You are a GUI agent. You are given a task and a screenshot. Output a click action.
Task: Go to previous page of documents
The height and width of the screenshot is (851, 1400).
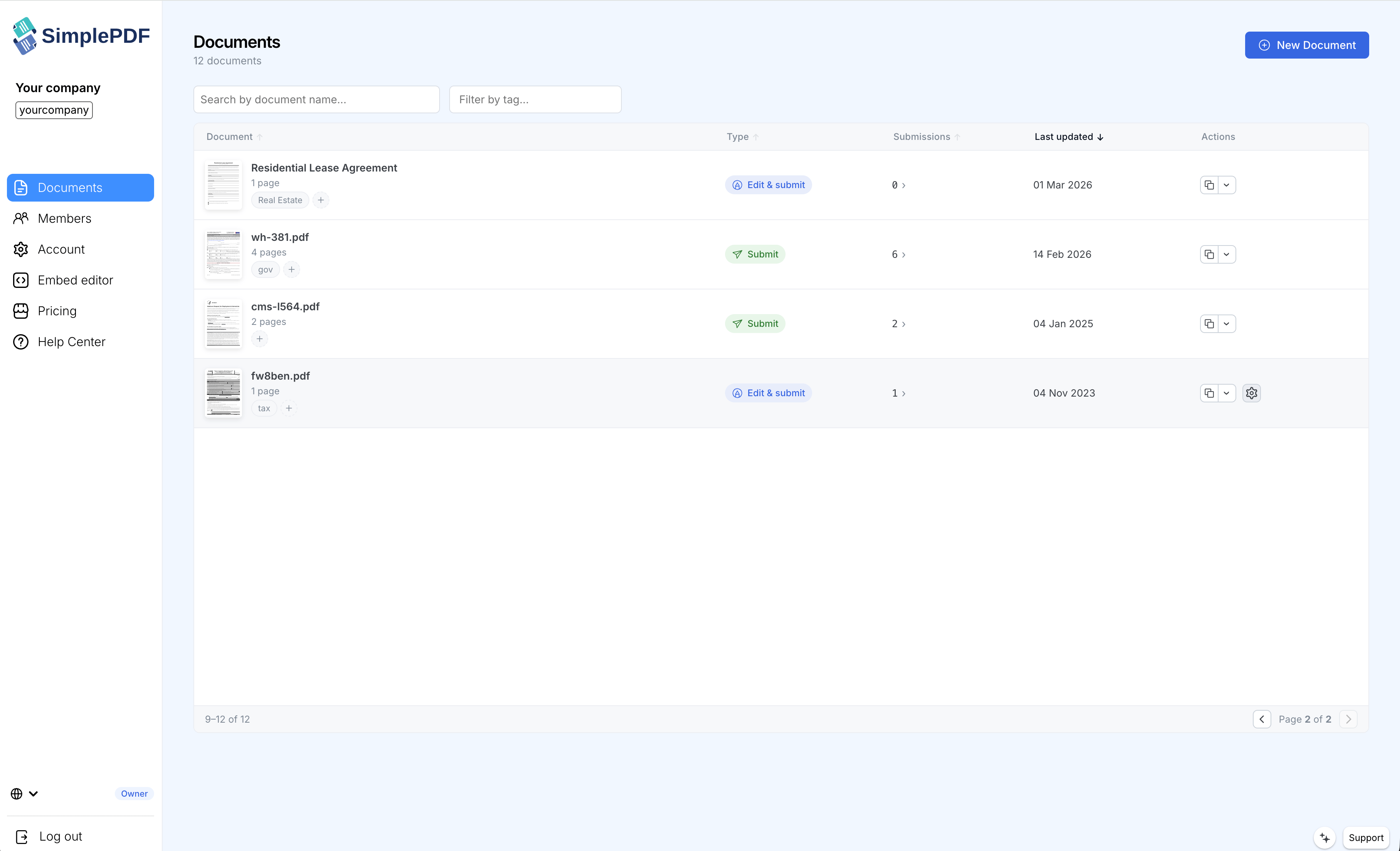1261,719
